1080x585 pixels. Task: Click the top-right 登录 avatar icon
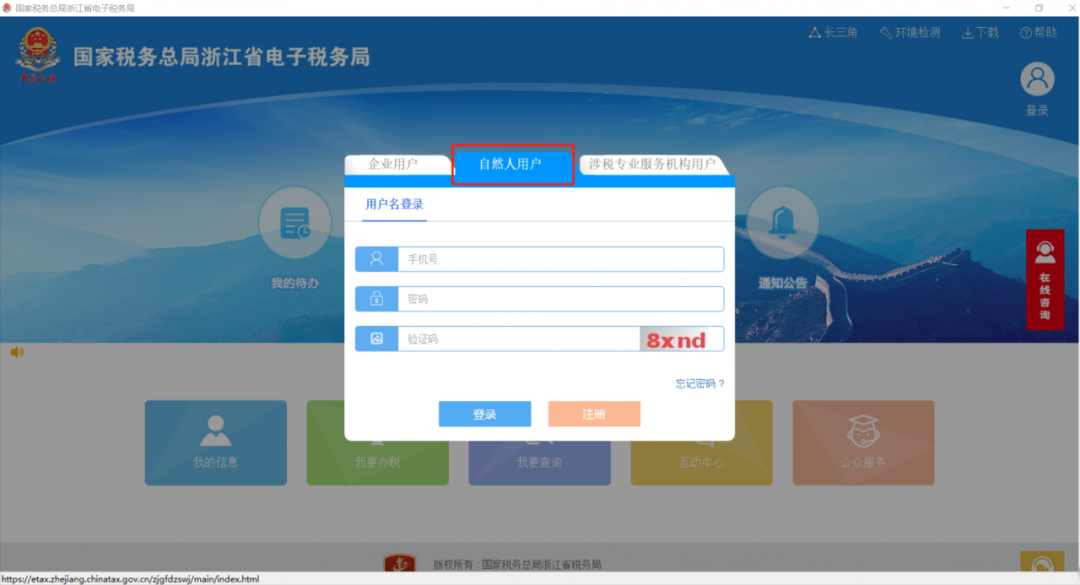point(1037,79)
